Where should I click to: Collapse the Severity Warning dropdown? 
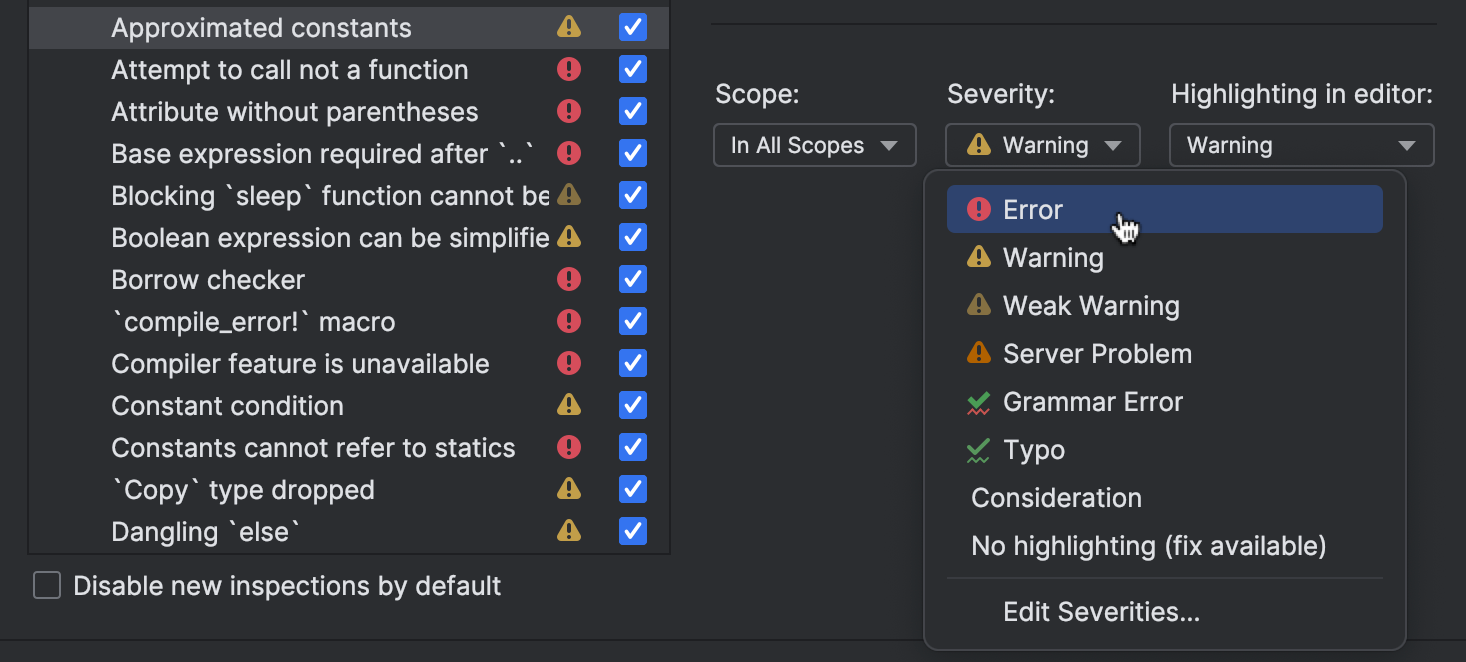tap(1042, 145)
